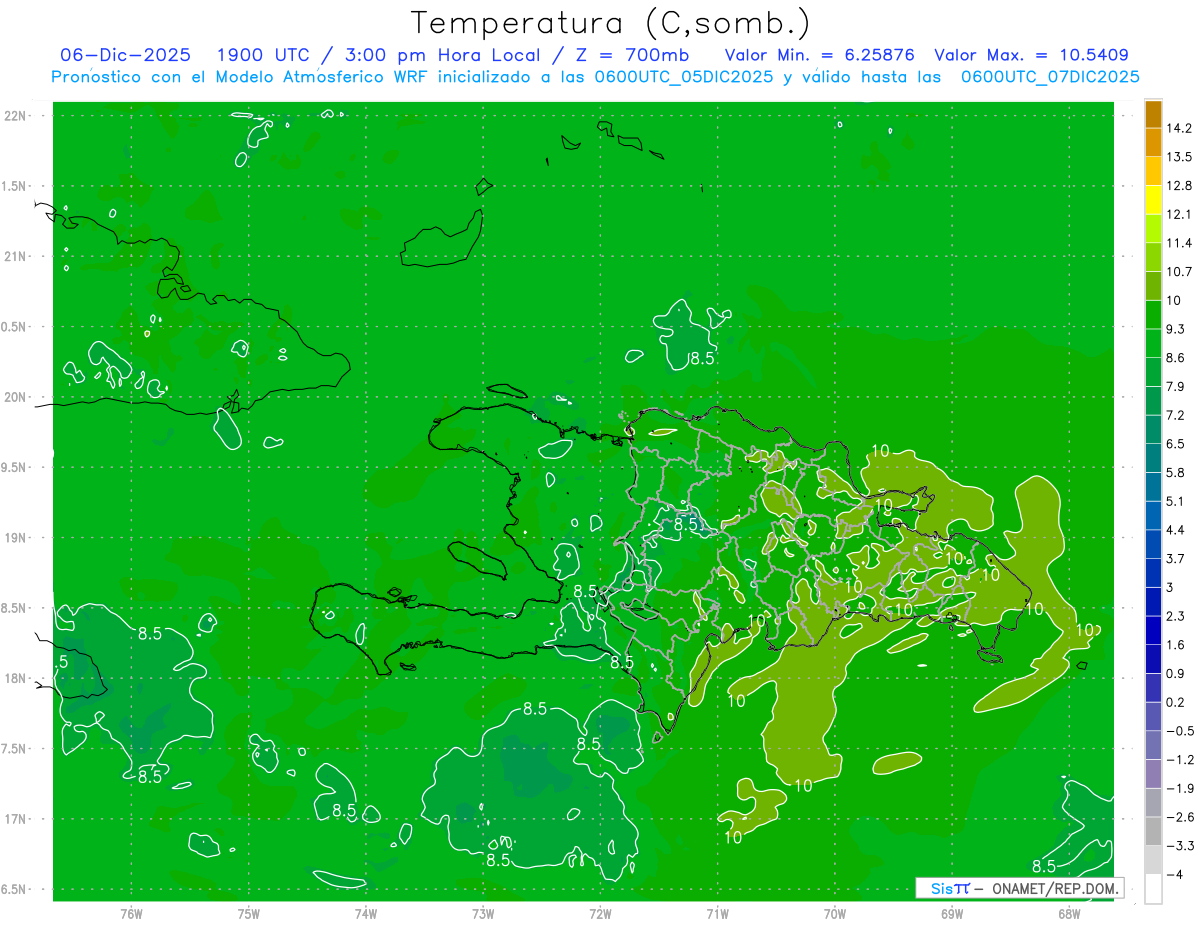The width and height of the screenshot is (1200, 927).
Task: Click the latitude axis label "9.5N"
Action: (15, 468)
